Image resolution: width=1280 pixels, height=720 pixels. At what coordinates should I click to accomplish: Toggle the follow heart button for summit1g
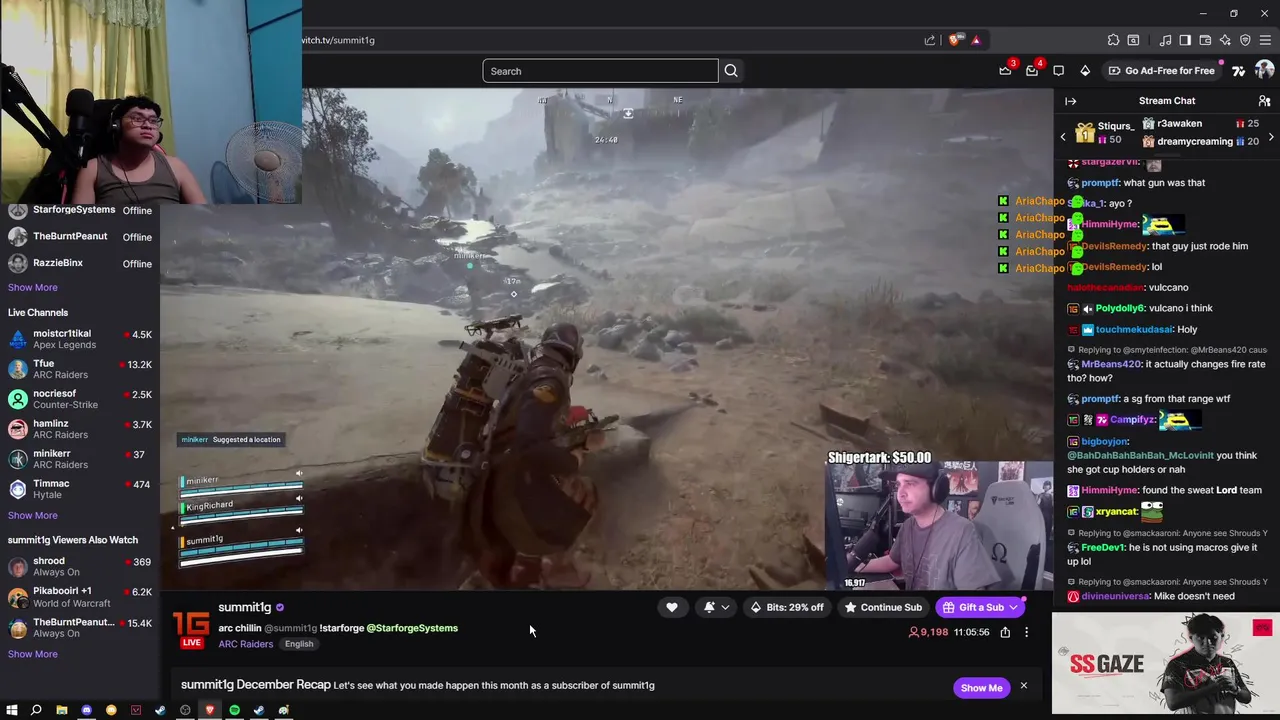click(672, 607)
